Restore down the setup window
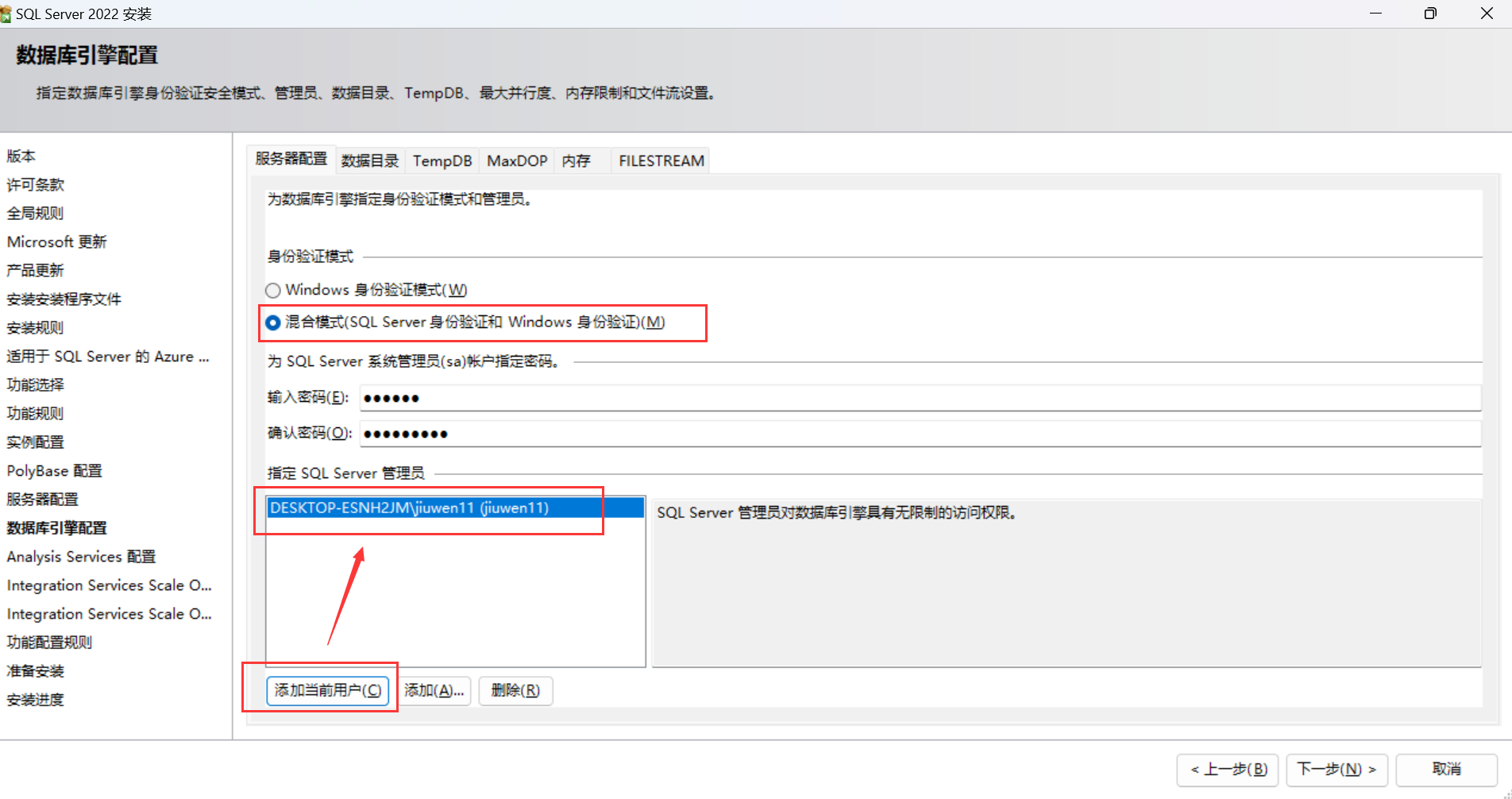1512x799 pixels. click(x=1430, y=14)
